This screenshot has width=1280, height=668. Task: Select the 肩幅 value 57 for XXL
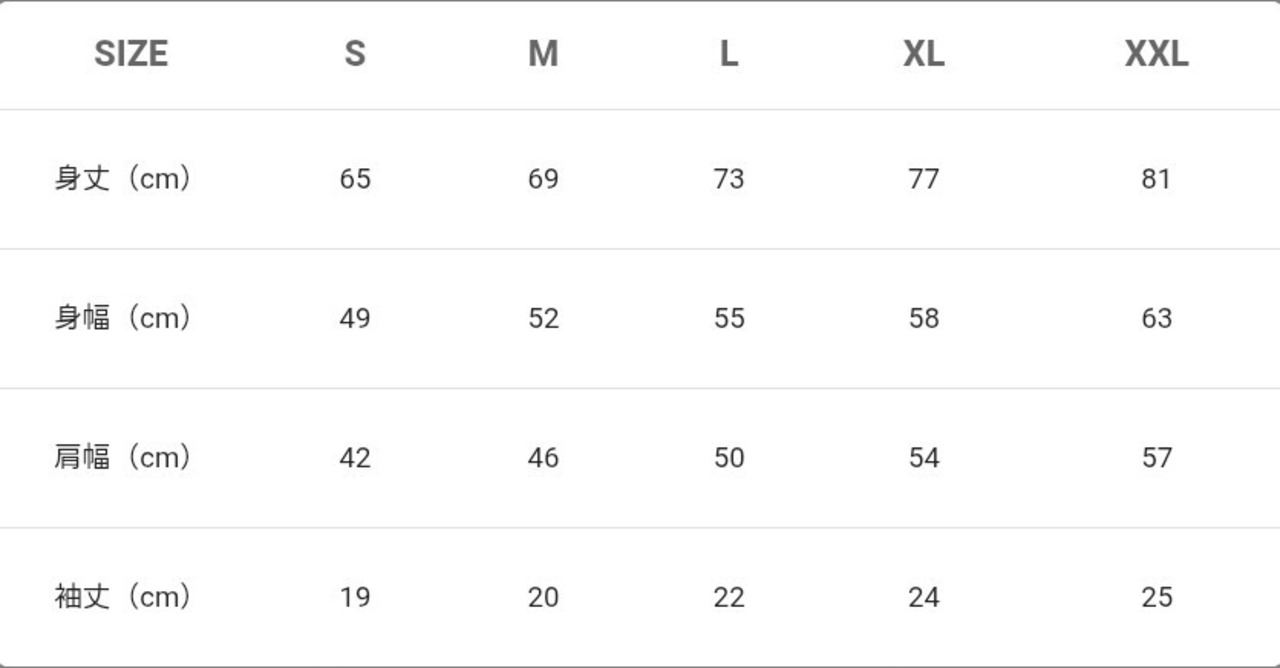pyautogui.click(x=1156, y=458)
